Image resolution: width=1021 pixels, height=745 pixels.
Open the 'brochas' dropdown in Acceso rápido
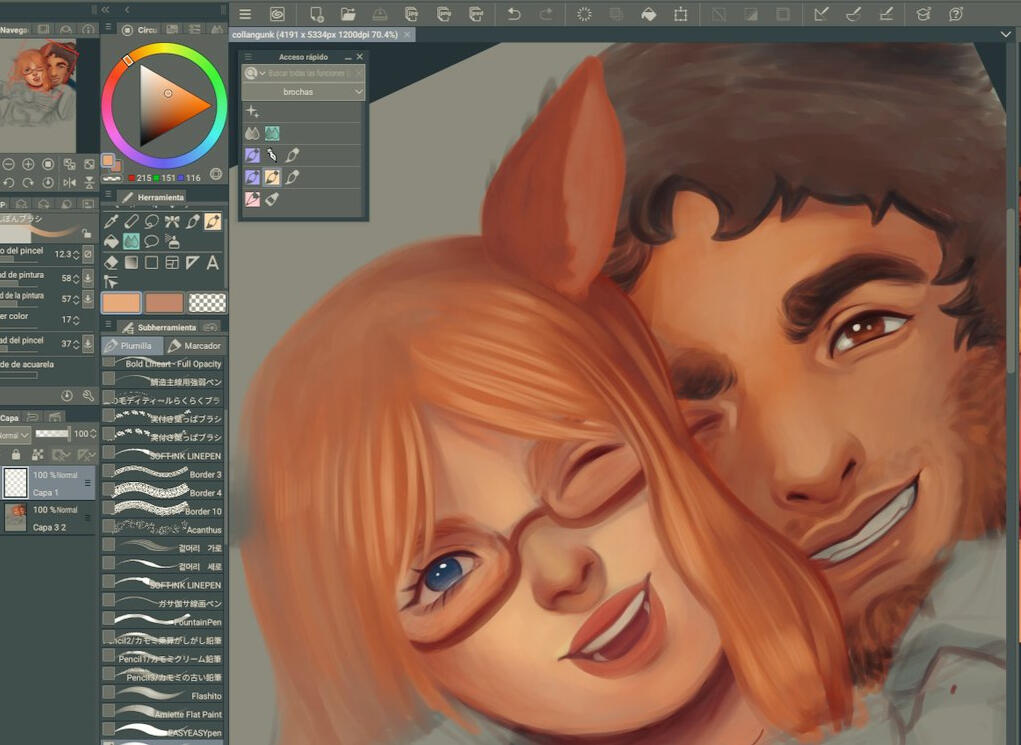(x=304, y=92)
